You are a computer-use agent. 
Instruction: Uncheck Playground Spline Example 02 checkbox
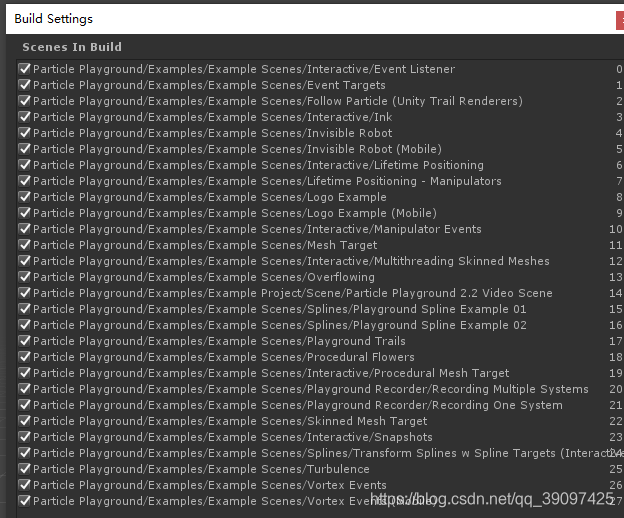[x=25, y=325]
